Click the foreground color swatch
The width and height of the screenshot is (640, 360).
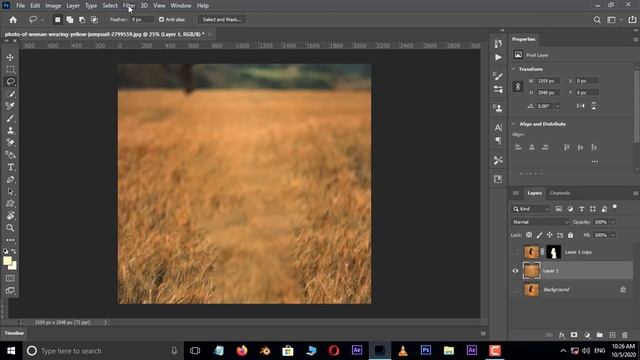[x=7, y=261]
